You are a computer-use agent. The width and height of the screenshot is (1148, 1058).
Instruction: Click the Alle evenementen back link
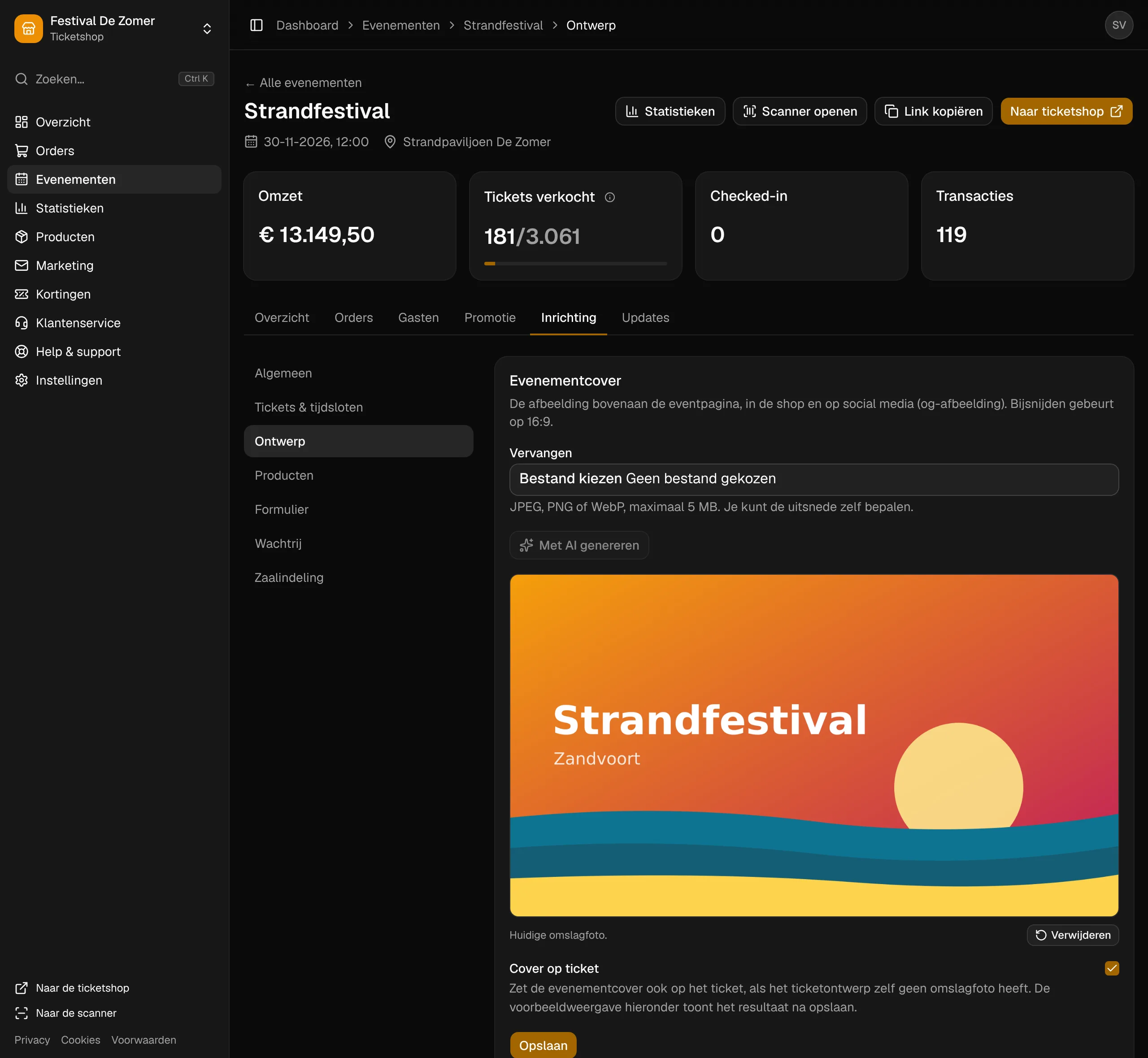click(x=304, y=83)
